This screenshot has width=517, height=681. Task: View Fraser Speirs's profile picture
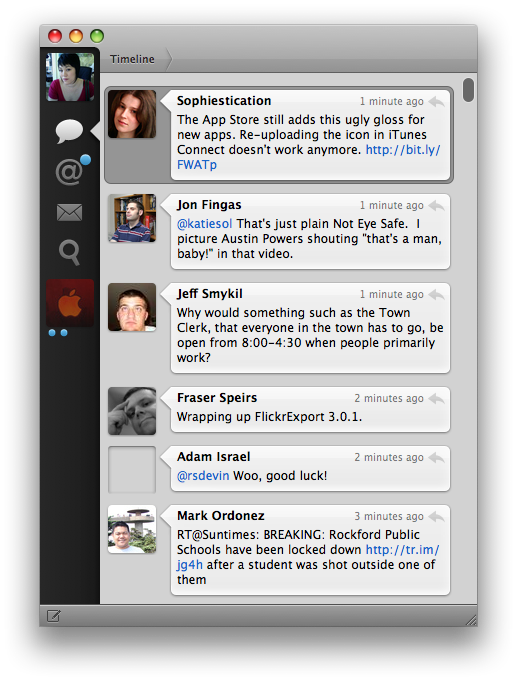[x=132, y=411]
